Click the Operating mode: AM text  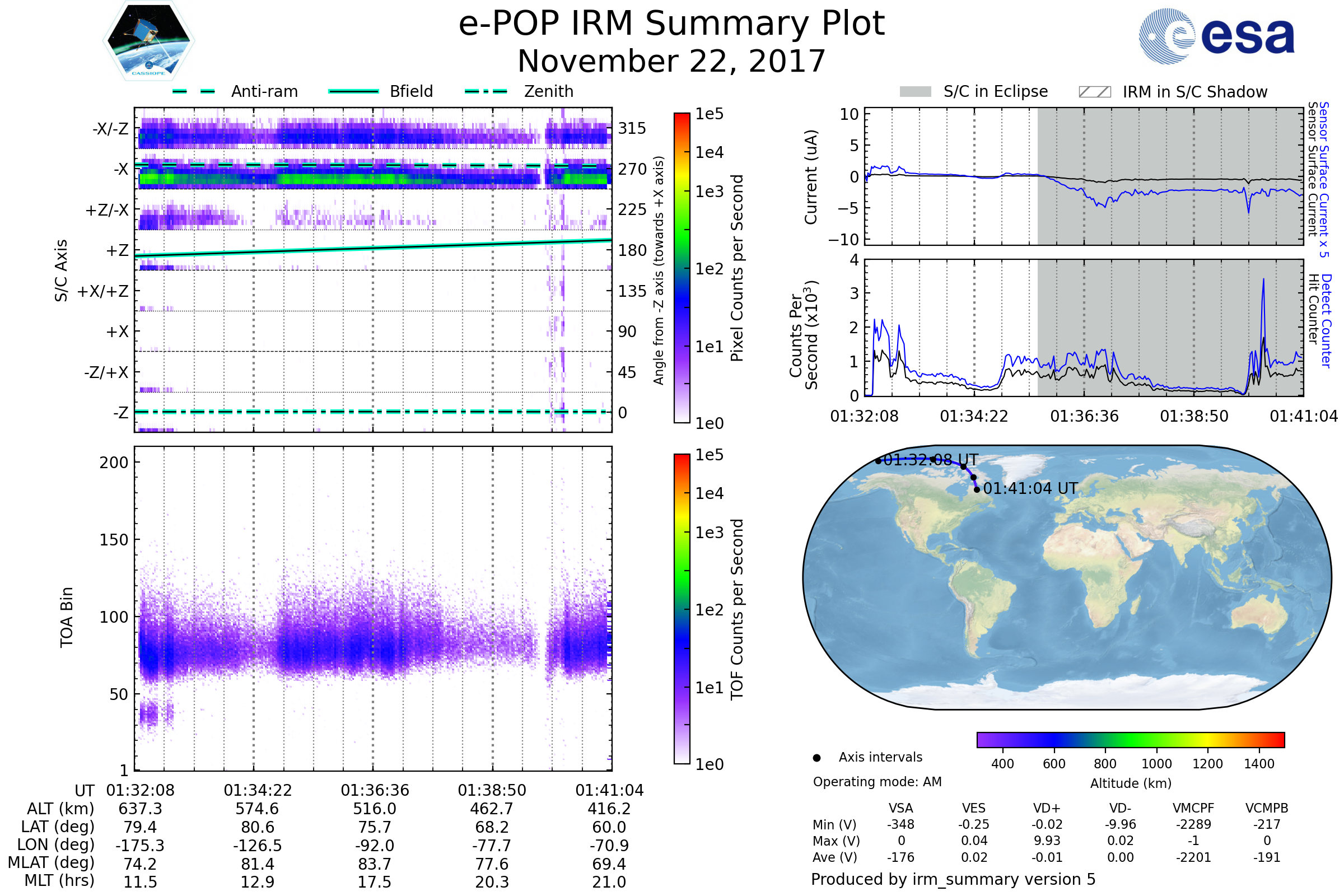pos(877,782)
